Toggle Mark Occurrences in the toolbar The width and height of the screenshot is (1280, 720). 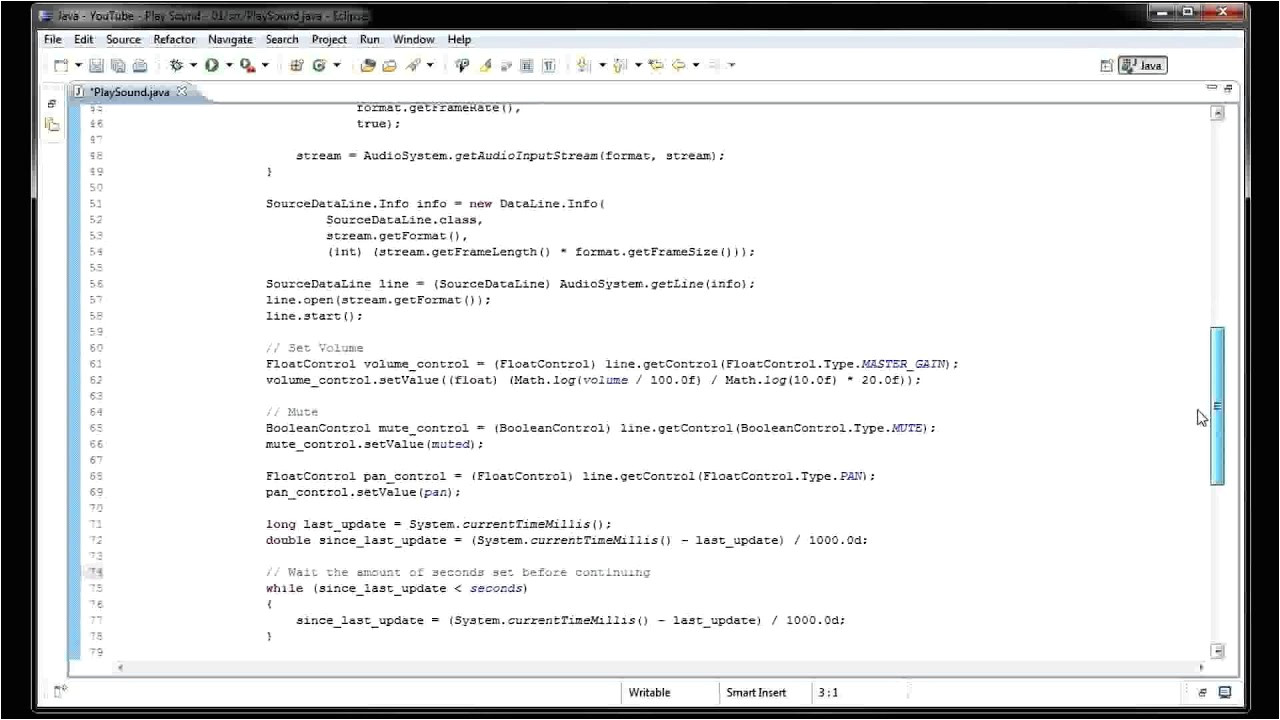[486, 66]
